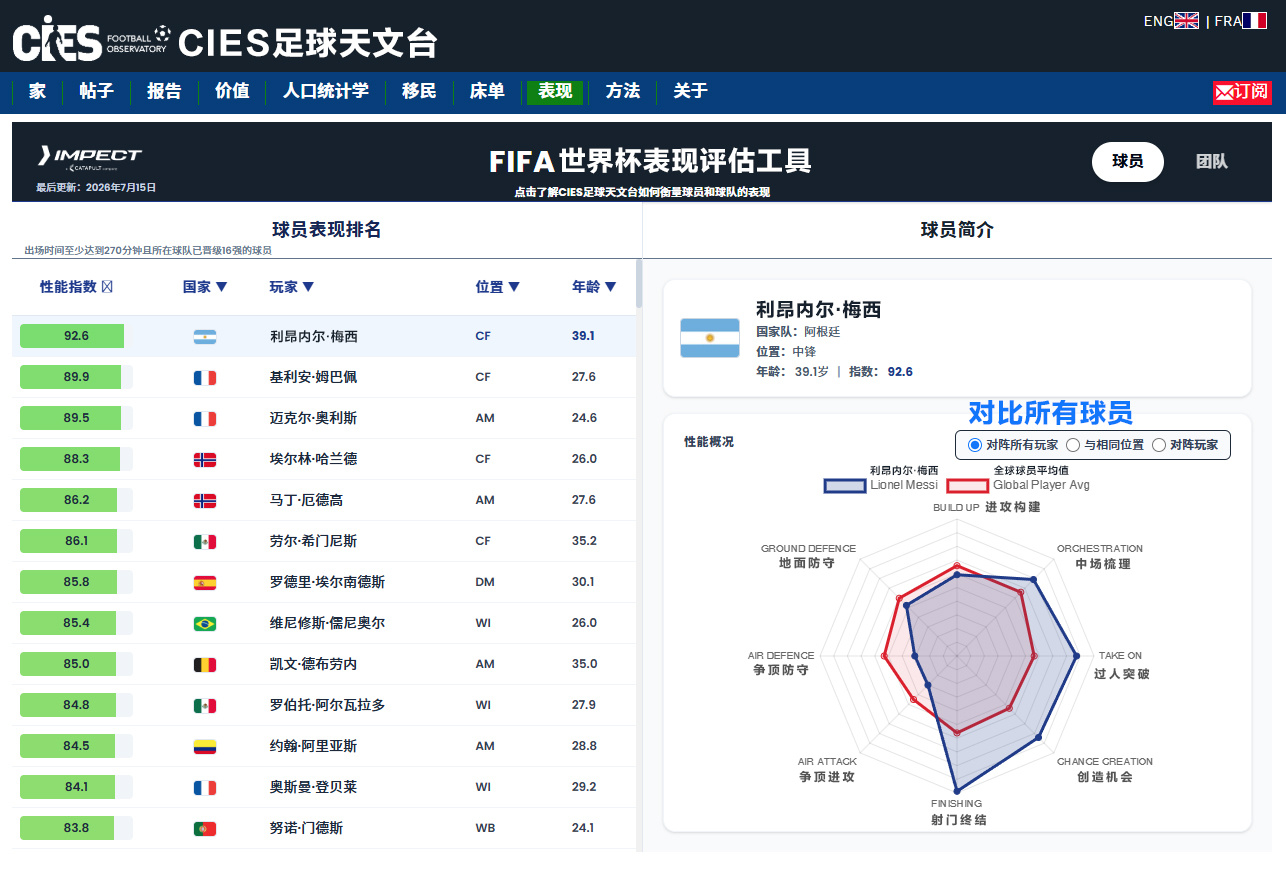Open the 人口统计学 menu item
This screenshot has height=869, width=1286.
point(326,92)
